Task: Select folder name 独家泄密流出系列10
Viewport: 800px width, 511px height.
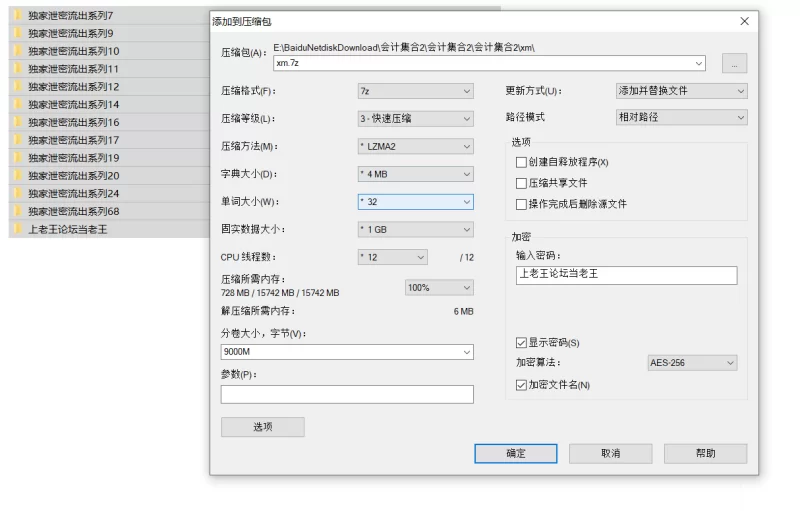Action: coord(73,51)
